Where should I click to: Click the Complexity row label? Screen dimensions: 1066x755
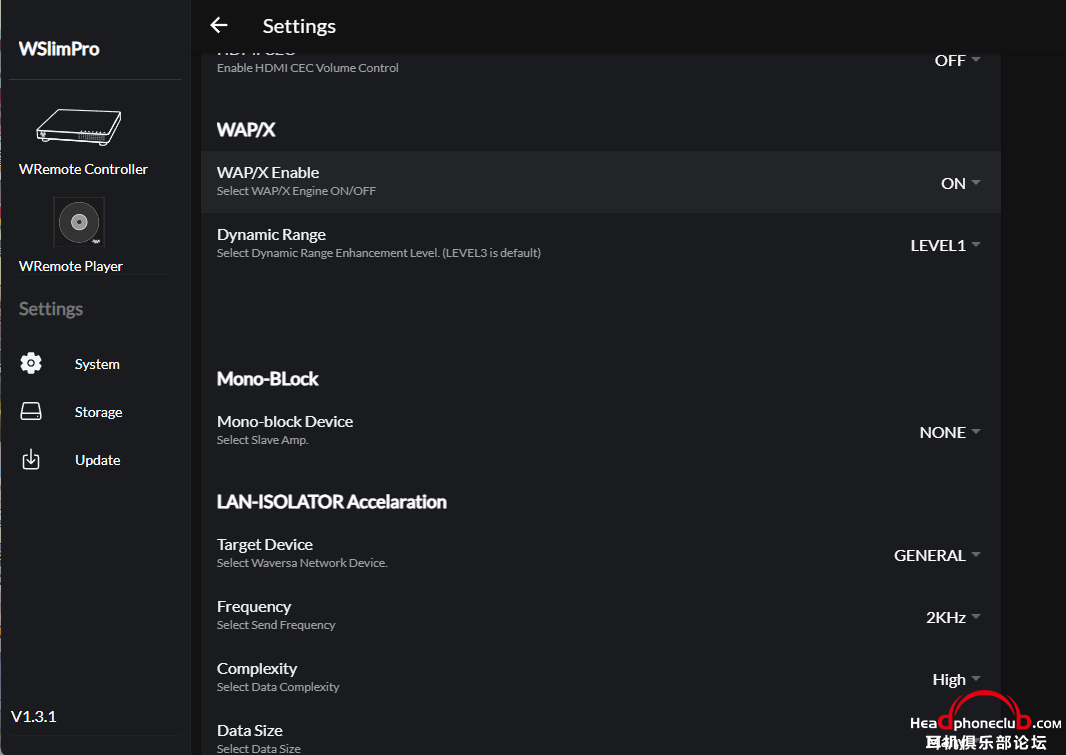257,669
